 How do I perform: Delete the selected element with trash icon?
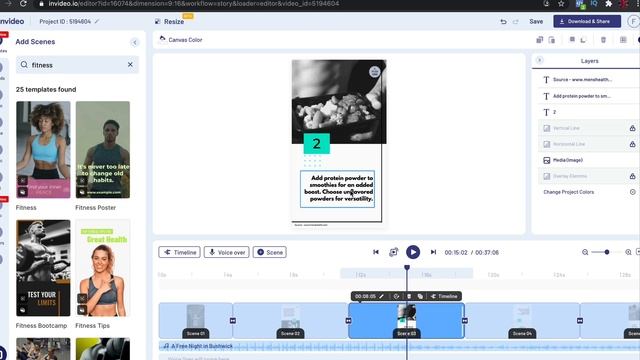603,40
